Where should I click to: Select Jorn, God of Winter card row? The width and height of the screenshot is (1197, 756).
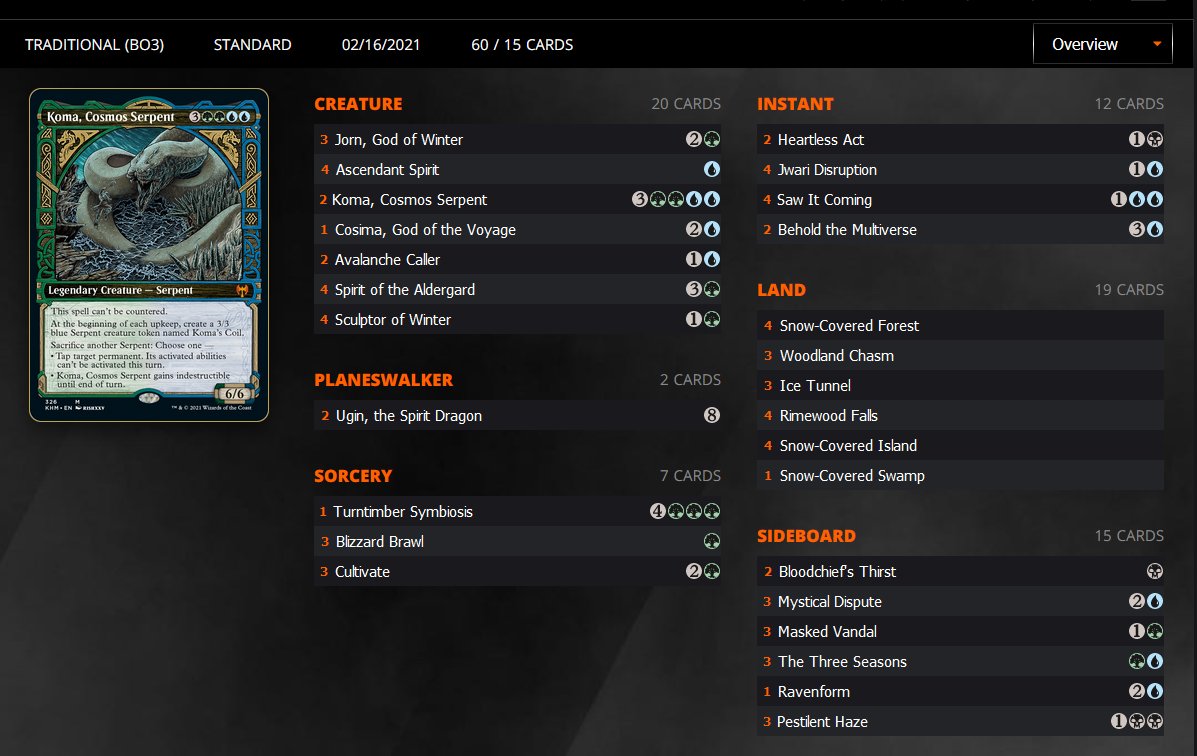tap(518, 140)
